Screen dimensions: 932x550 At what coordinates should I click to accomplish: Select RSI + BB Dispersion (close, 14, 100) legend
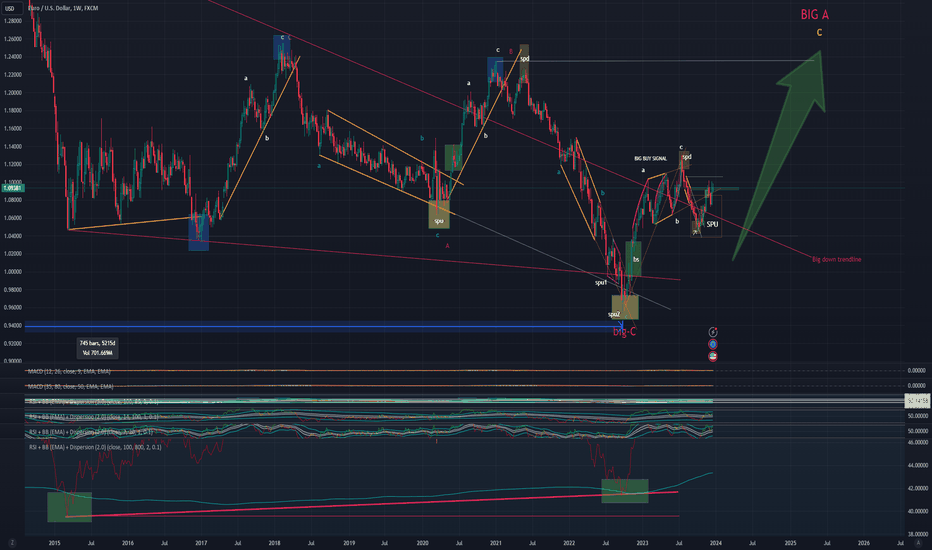click(94, 417)
